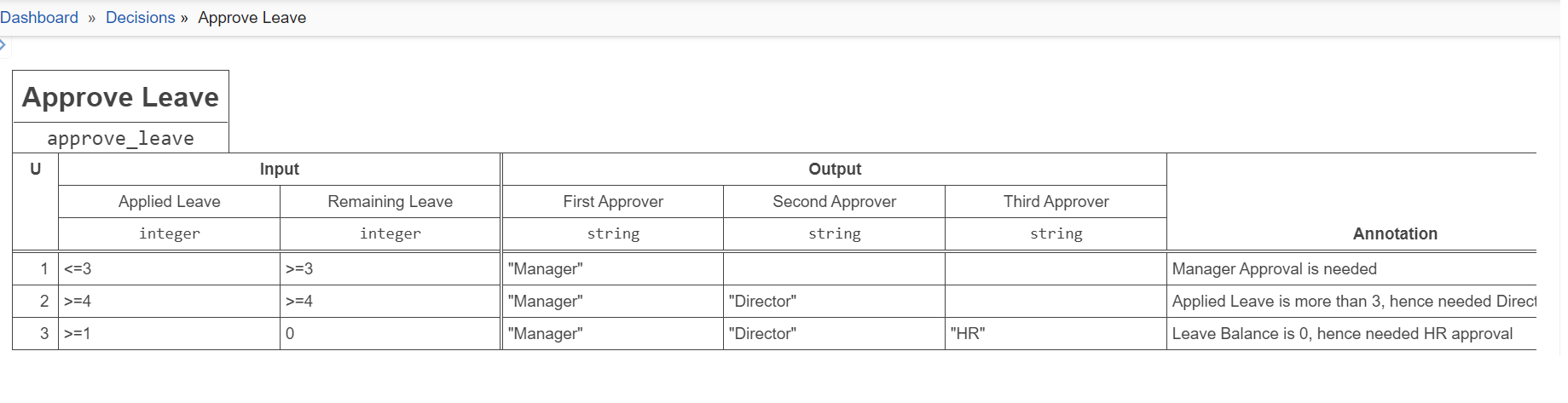Click the Approve Leave table title

(x=120, y=97)
